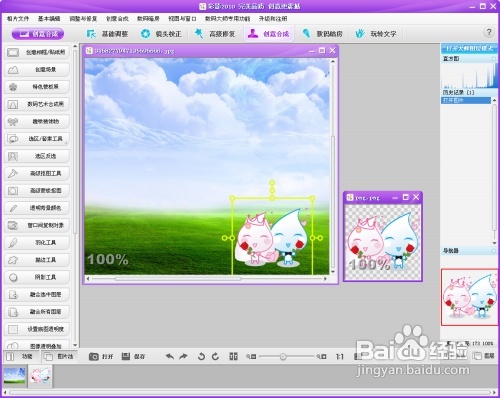Collapse the 导航器 navigator panel
500x398 pixels.
[x=494, y=251]
